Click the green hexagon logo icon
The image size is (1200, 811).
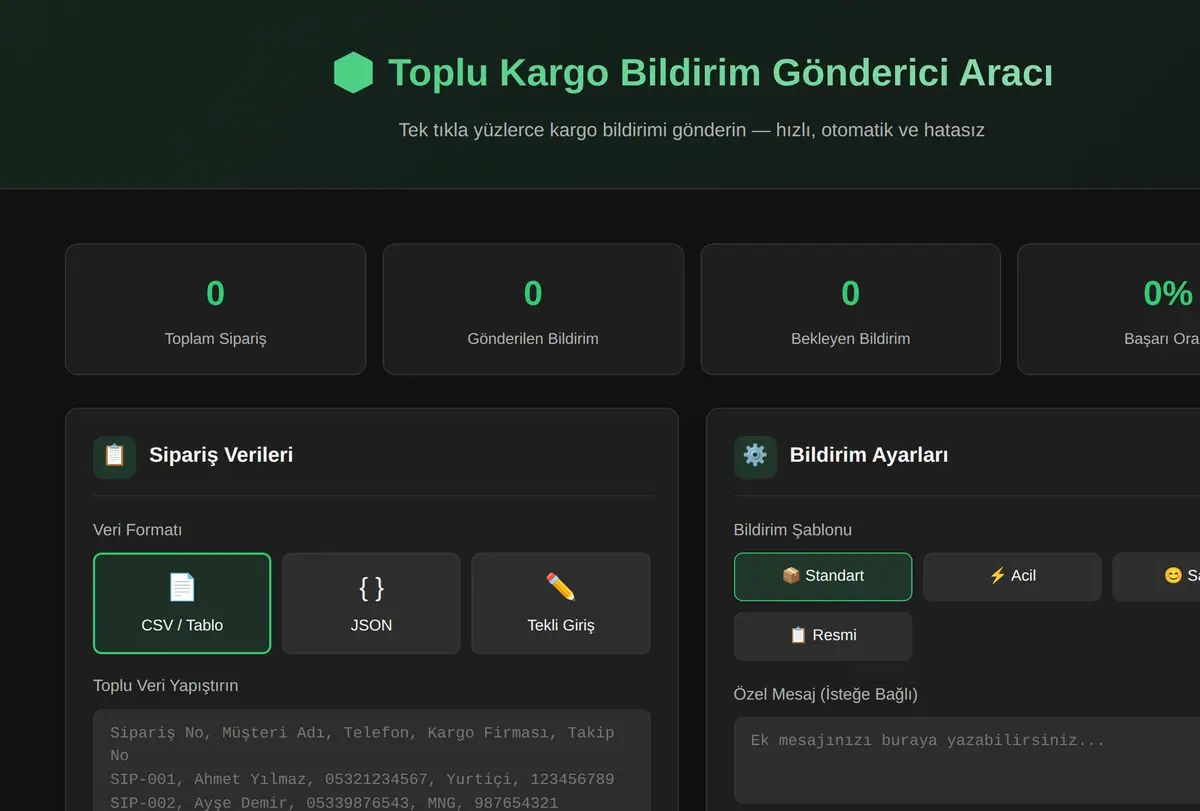click(353, 73)
